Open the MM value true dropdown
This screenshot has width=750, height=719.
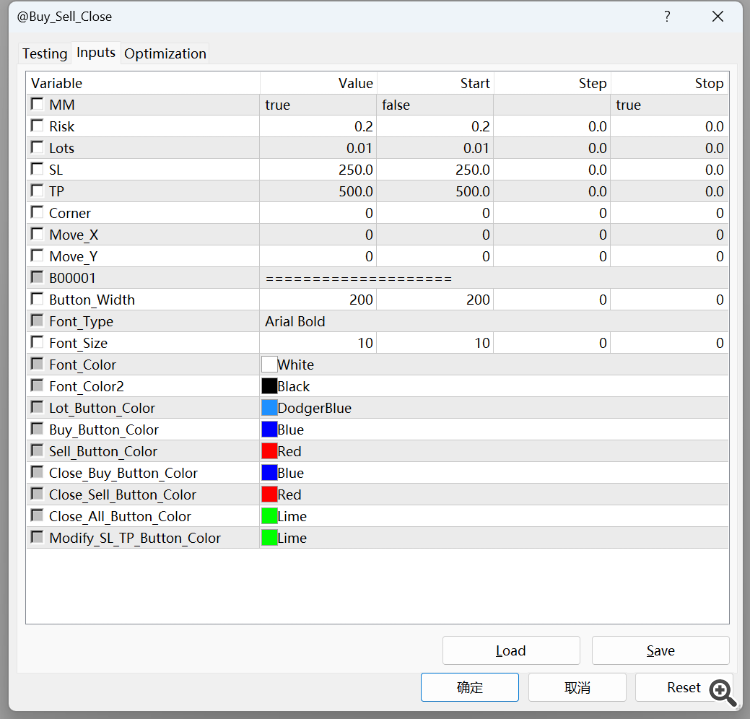317,105
